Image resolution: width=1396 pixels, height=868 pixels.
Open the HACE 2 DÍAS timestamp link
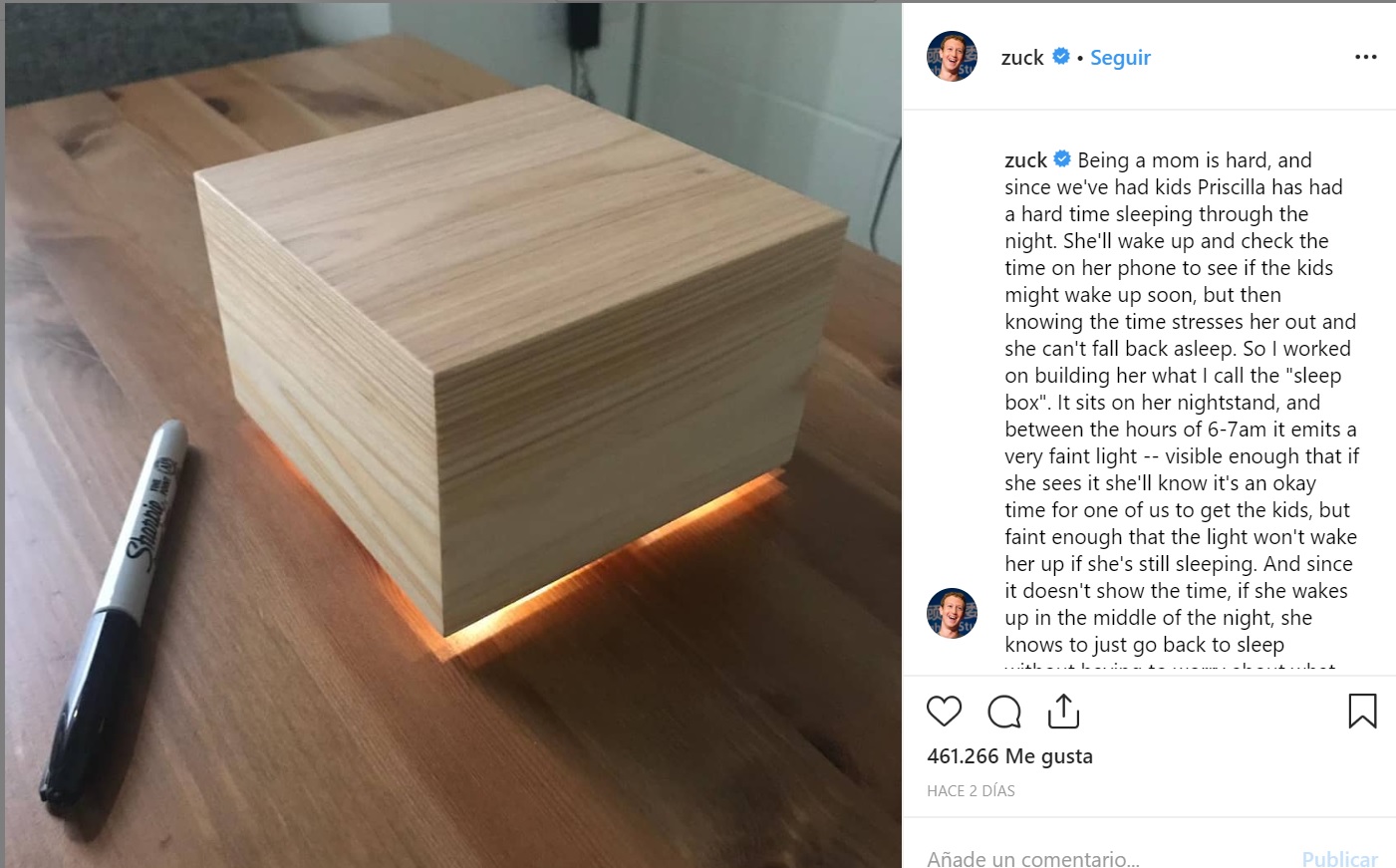tap(971, 791)
